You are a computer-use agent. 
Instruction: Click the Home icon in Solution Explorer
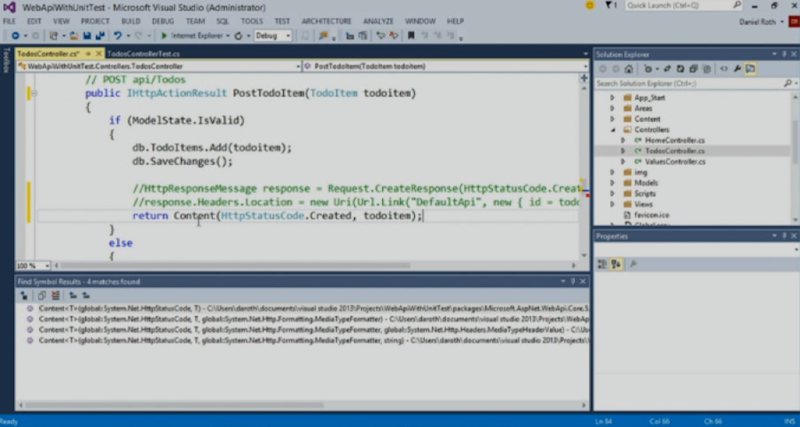pos(629,69)
